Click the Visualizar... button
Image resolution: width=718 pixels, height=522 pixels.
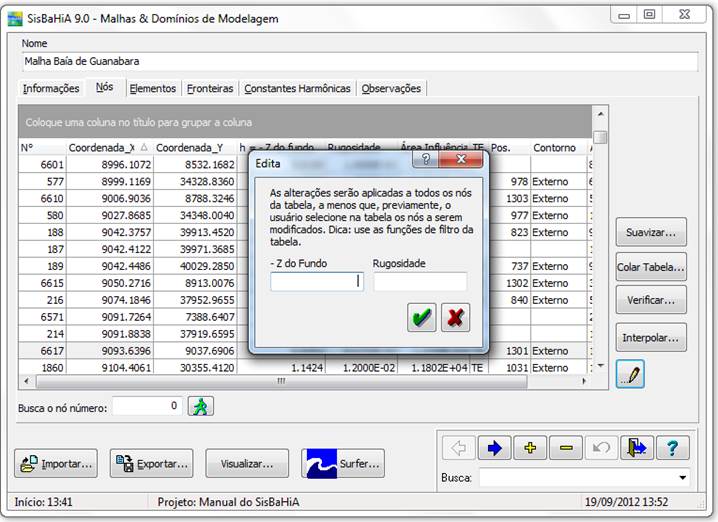(x=247, y=463)
